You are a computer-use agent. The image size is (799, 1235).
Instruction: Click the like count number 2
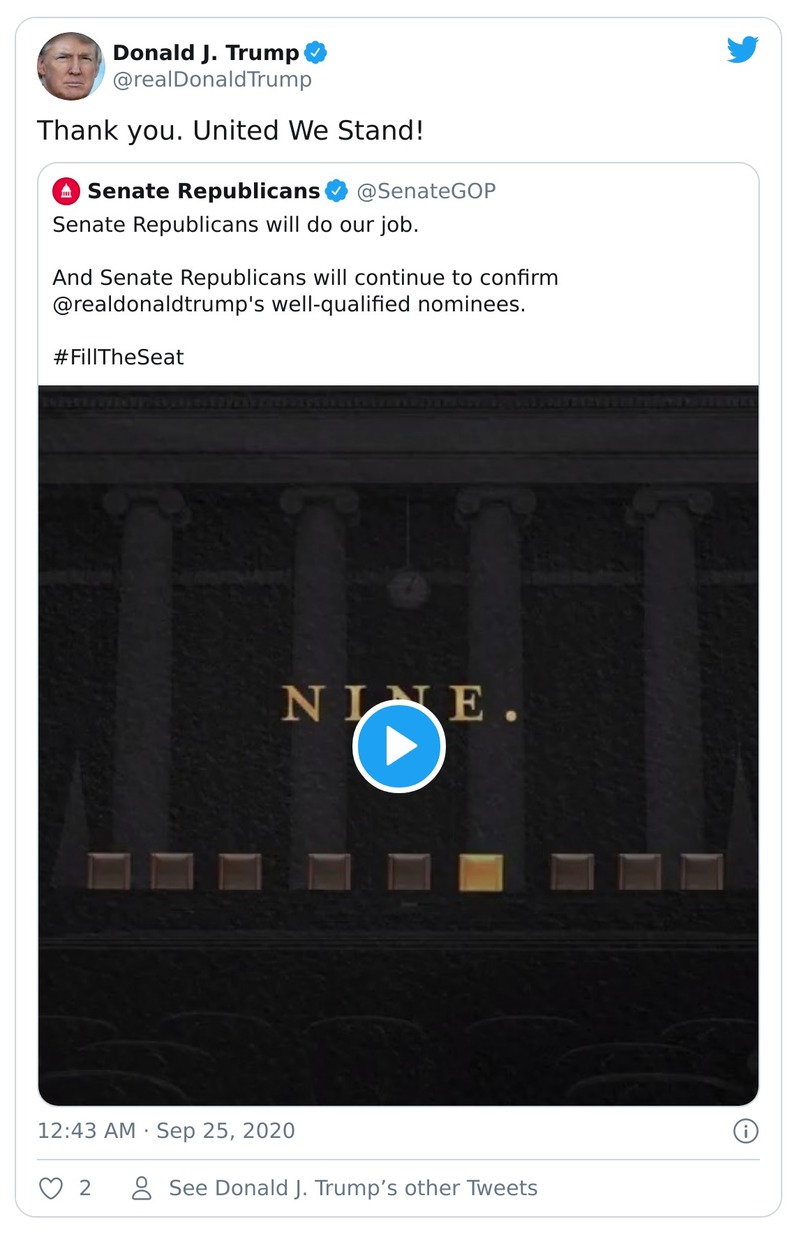click(85, 1188)
